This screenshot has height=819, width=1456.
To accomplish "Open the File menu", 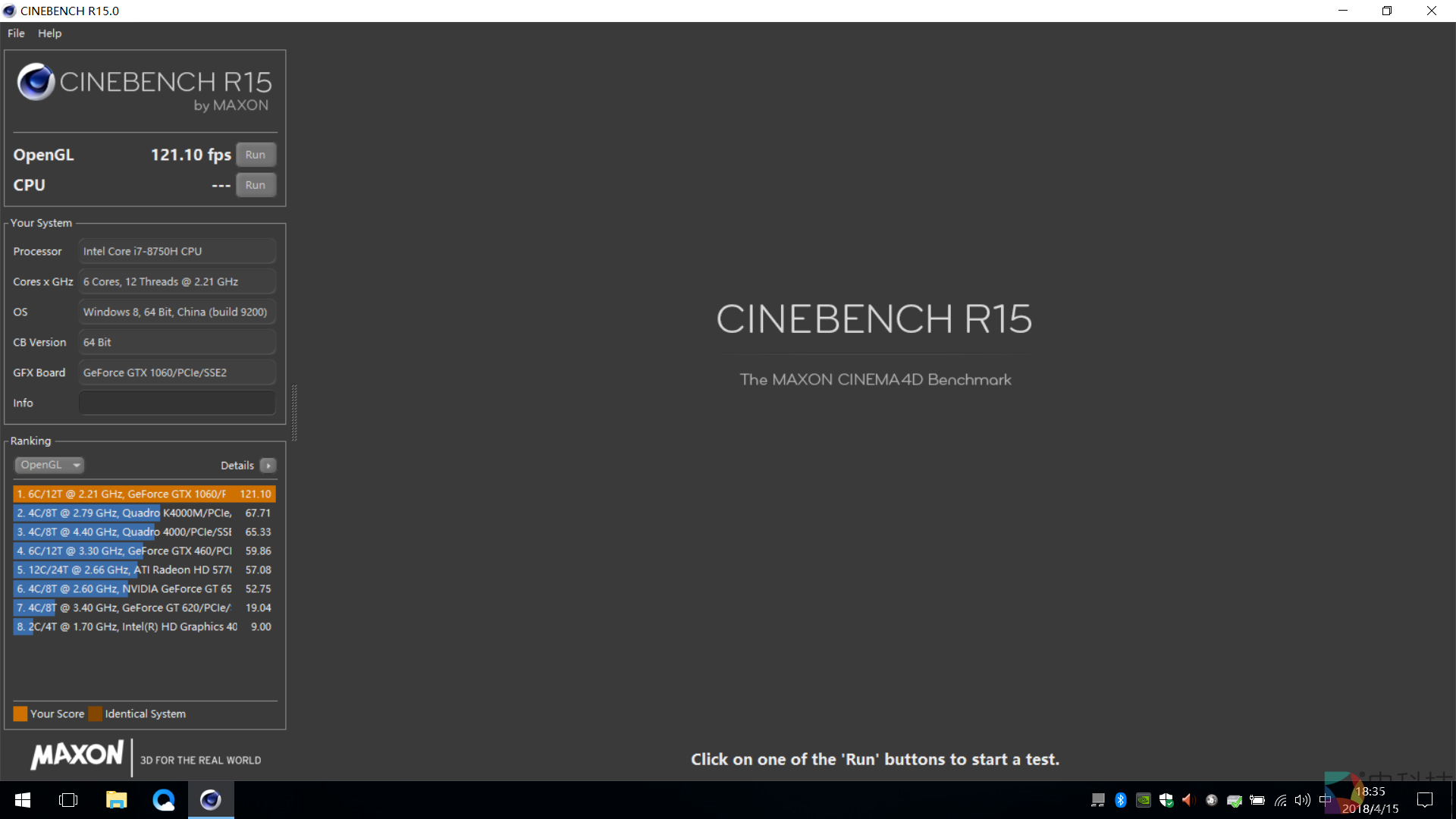I will (x=16, y=33).
